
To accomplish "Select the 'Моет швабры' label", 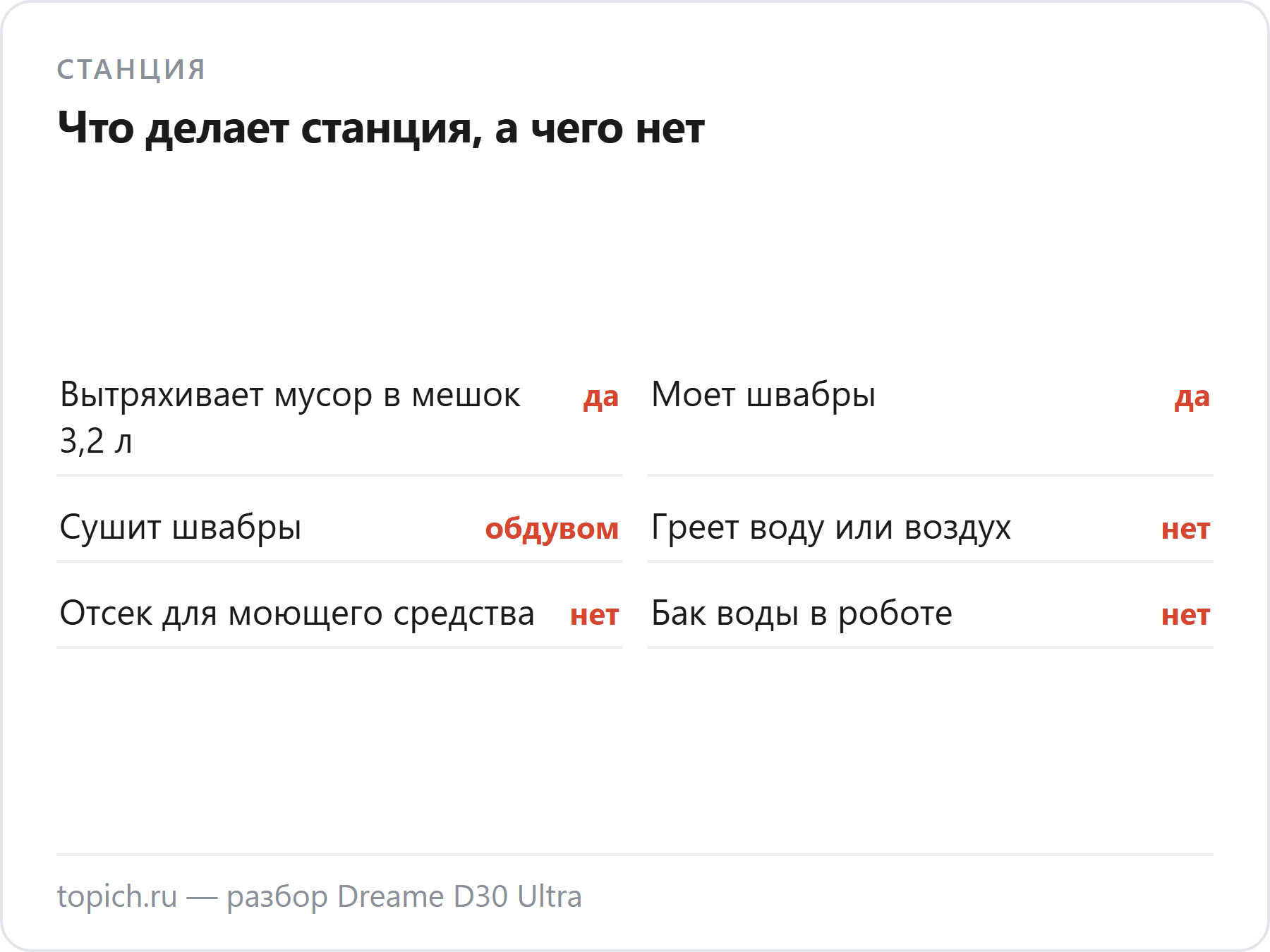I will point(763,395).
